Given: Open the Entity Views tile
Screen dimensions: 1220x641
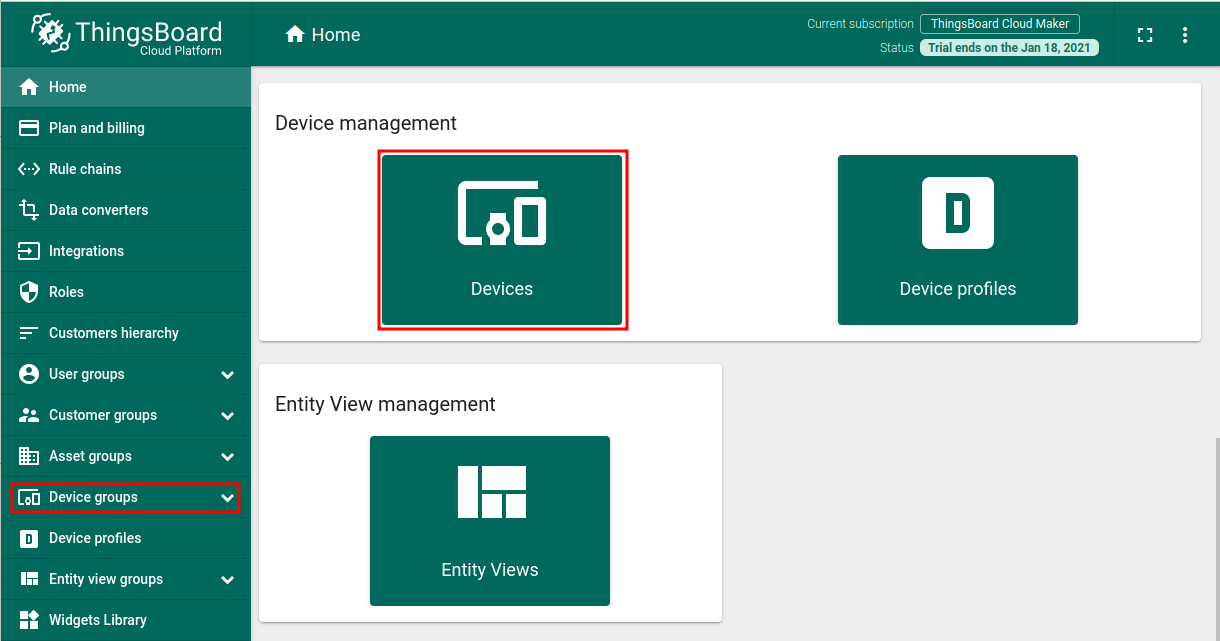Looking at the screenshot, I should point(489,520).
